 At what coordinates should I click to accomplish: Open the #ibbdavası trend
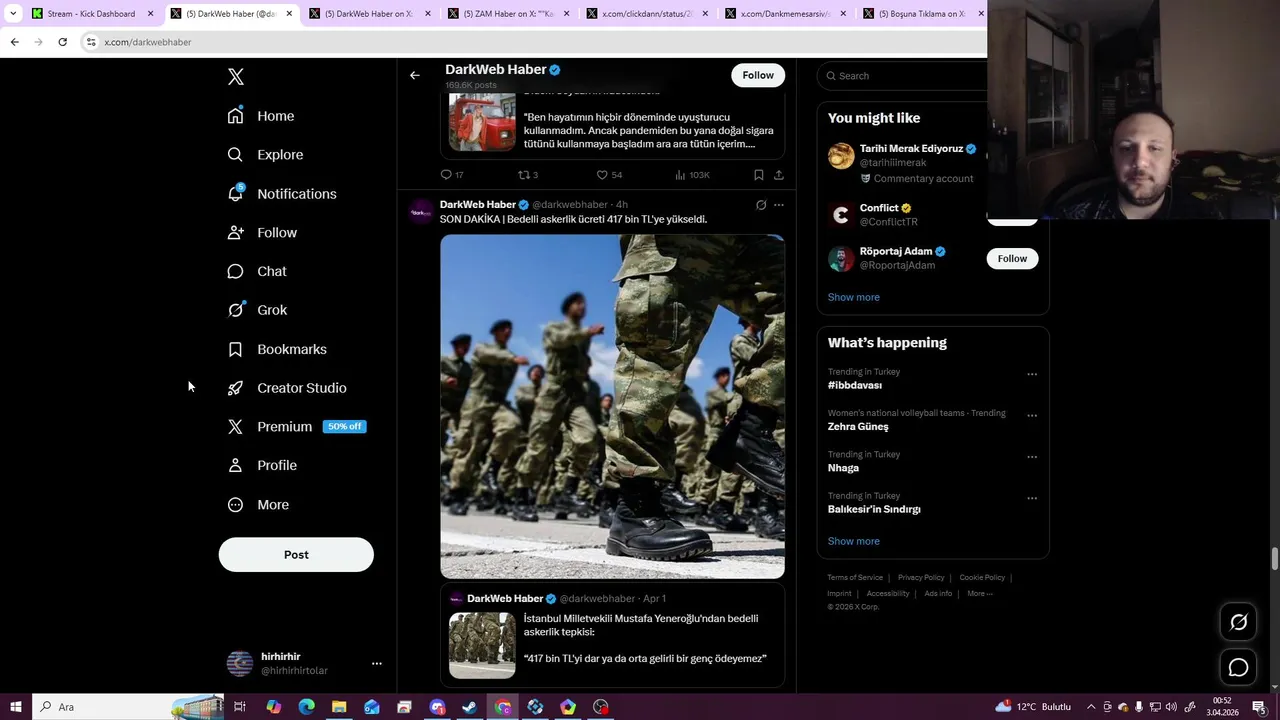pyautogui.click(x=855, y=385)
